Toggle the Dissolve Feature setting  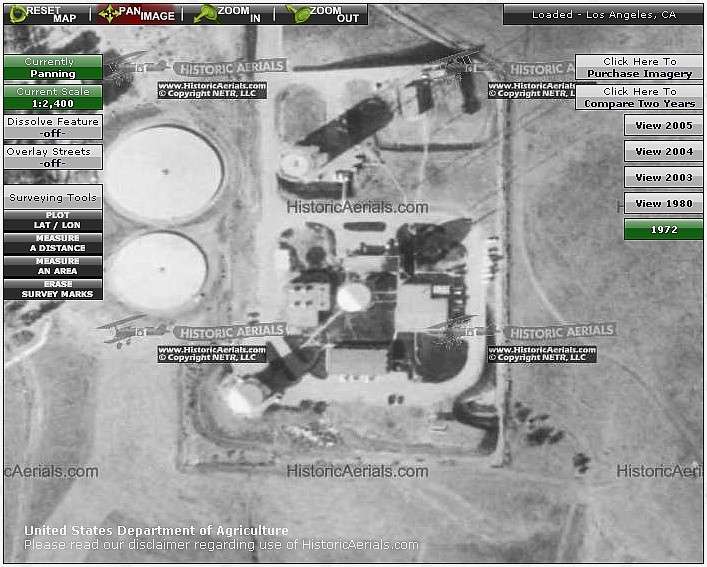point(53,127)
